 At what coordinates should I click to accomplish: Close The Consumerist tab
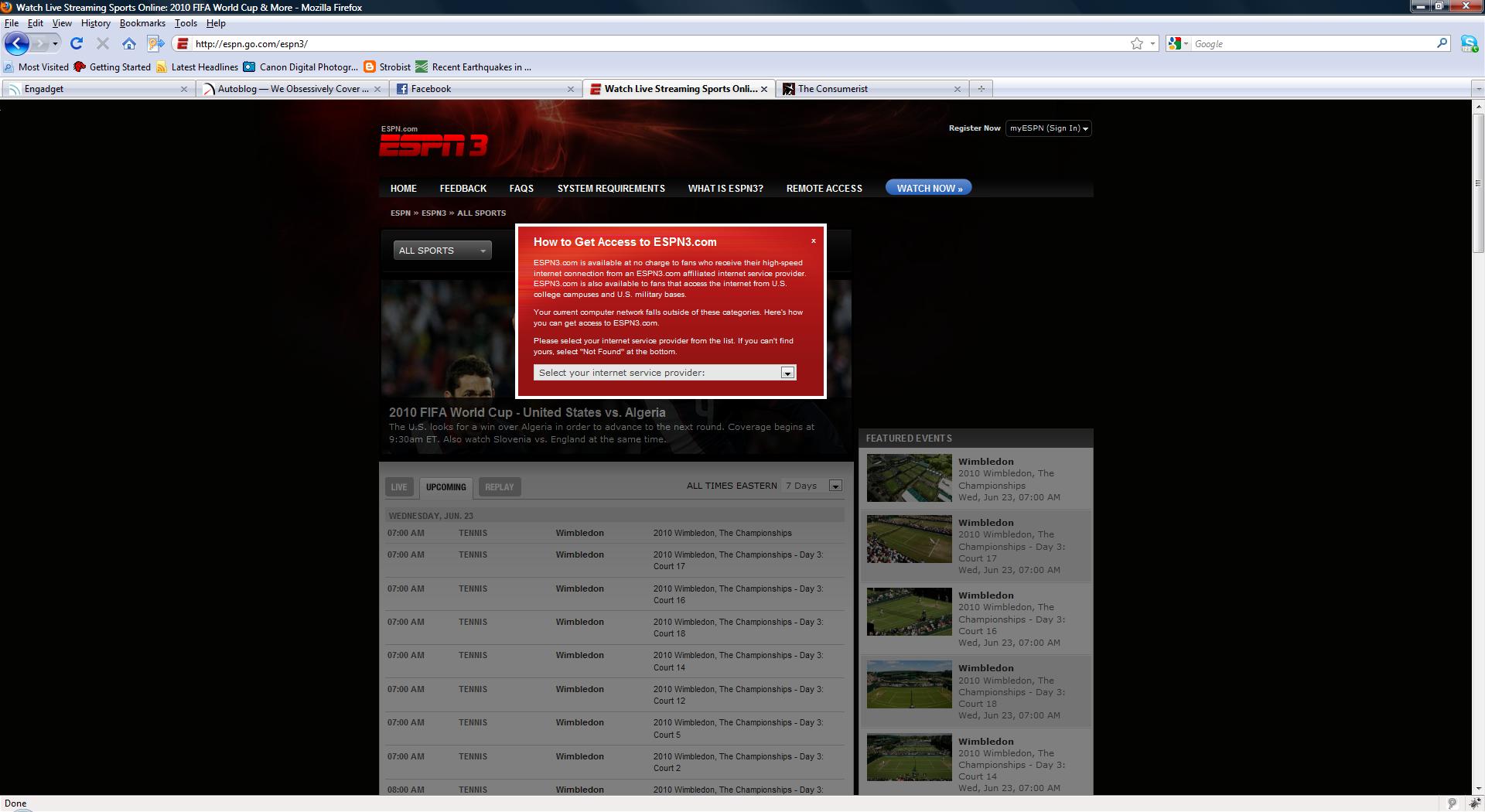pos(958,89)
